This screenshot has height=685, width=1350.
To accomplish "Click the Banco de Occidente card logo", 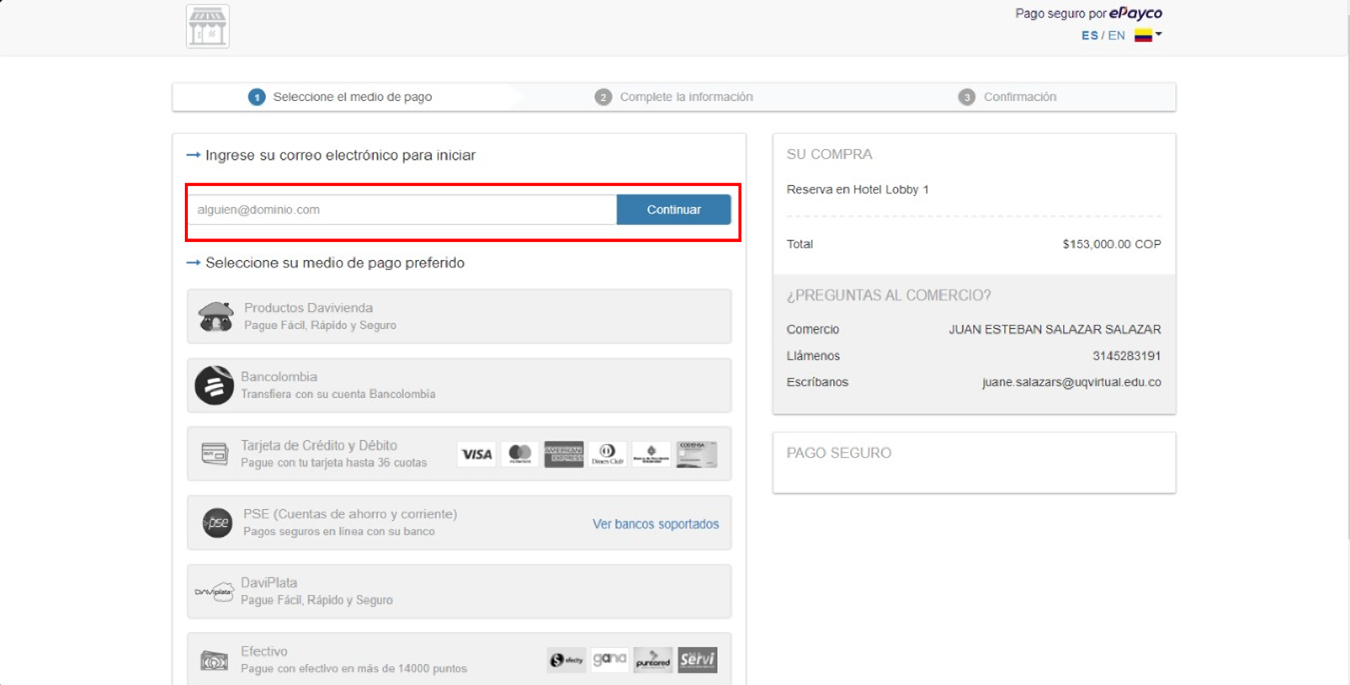I will click(651, 454).
